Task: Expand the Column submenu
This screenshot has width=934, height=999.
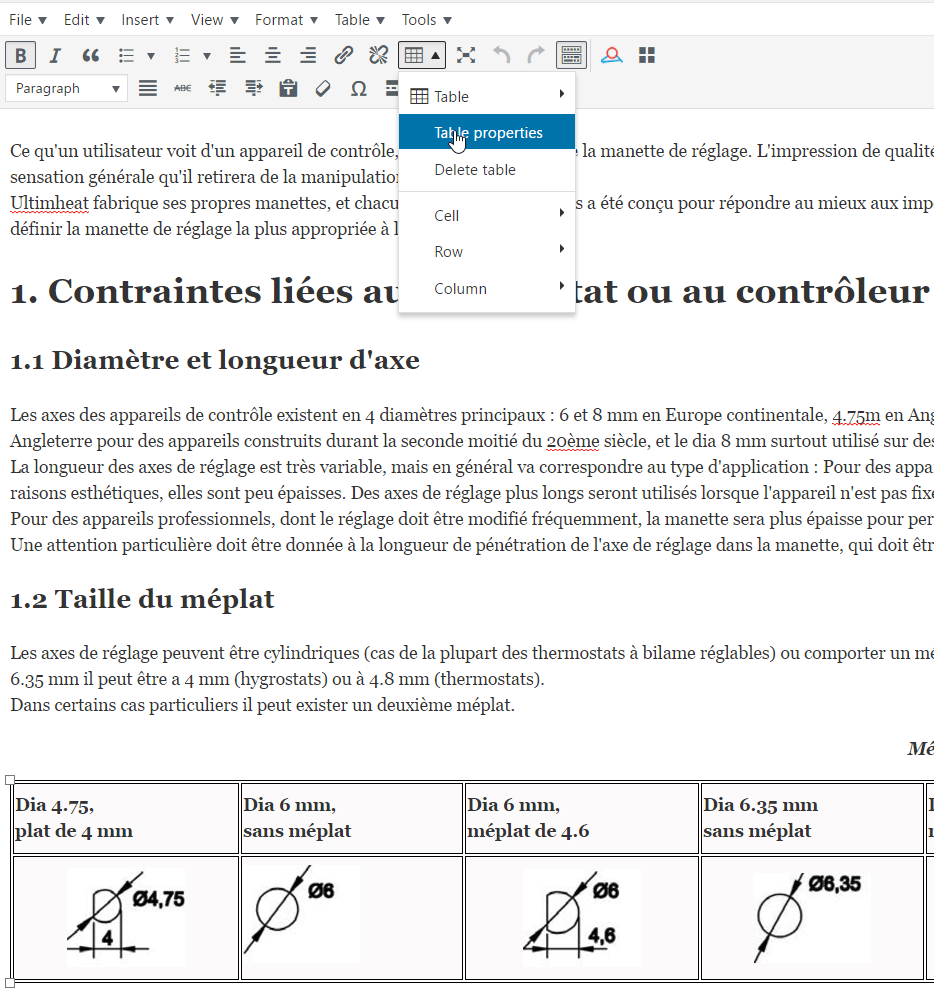Action: [487, 289]
